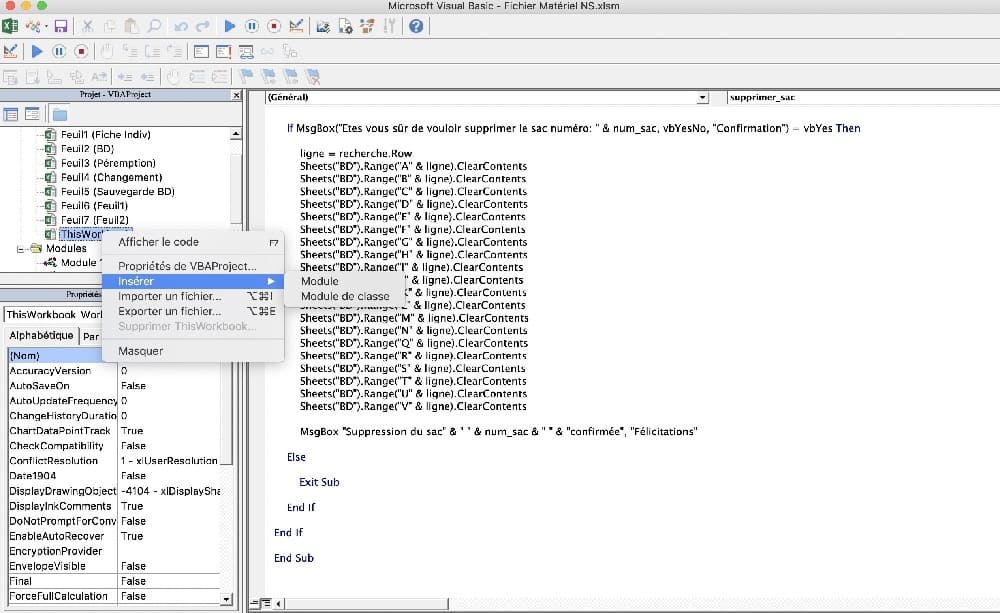Close the Projet - VBAProject panel
The height and width of the screenshot is (613, 1000).
[x=236, y=96]
